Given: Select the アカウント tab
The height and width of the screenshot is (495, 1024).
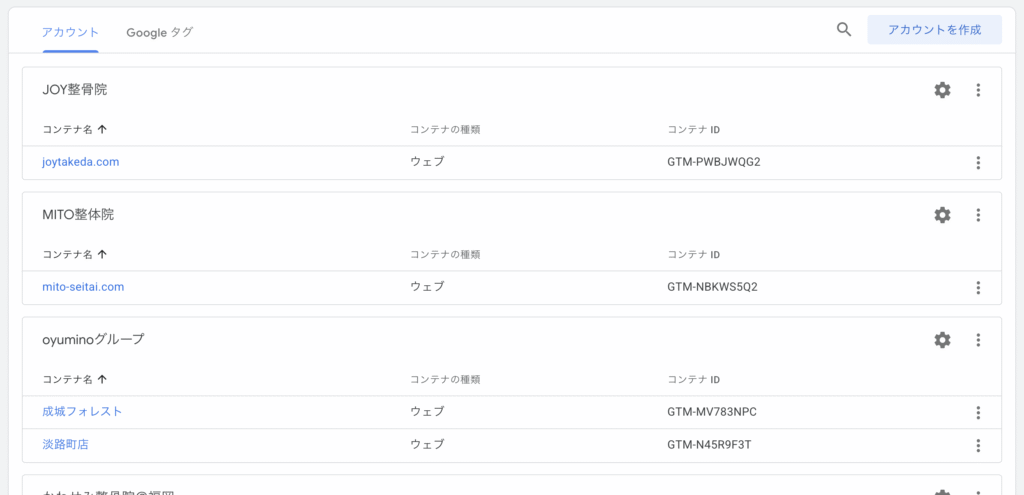Looking at the screenshot, I should (x=70, y=32).
